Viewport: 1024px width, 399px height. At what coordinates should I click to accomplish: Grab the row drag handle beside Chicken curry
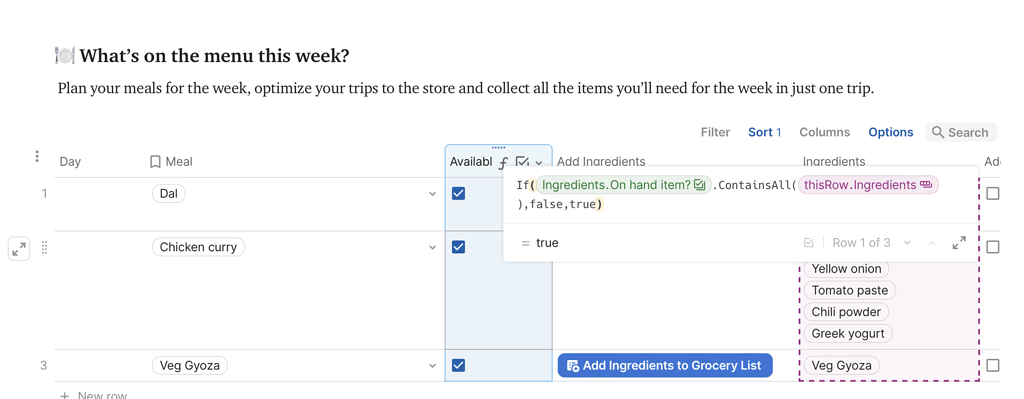[x=45, y=247]
